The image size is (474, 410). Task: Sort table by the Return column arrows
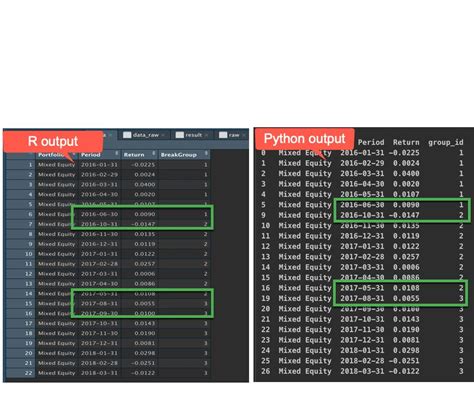click(154, 153)
